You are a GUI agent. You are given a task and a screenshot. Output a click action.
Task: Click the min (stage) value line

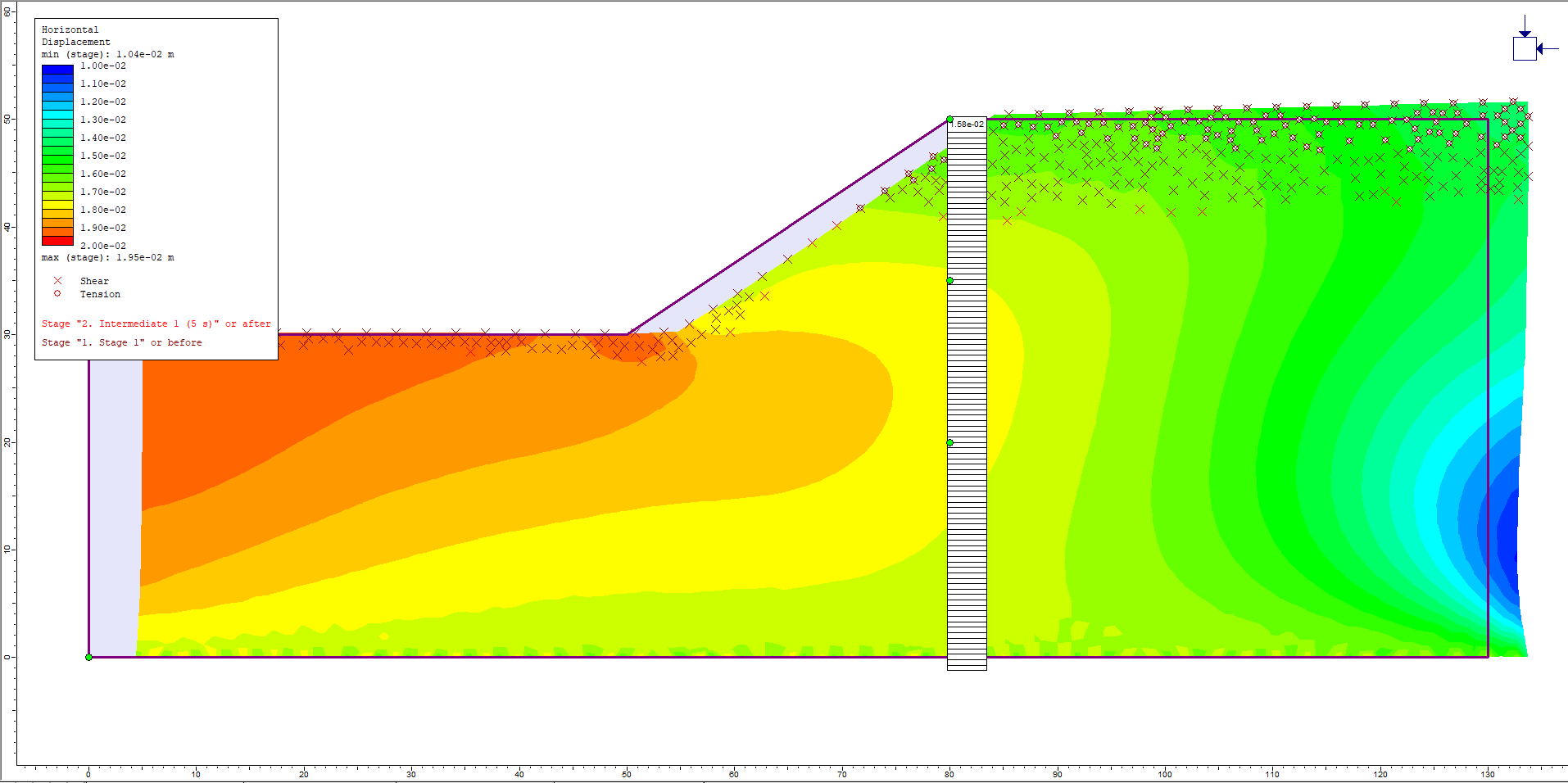coord(107,54)
